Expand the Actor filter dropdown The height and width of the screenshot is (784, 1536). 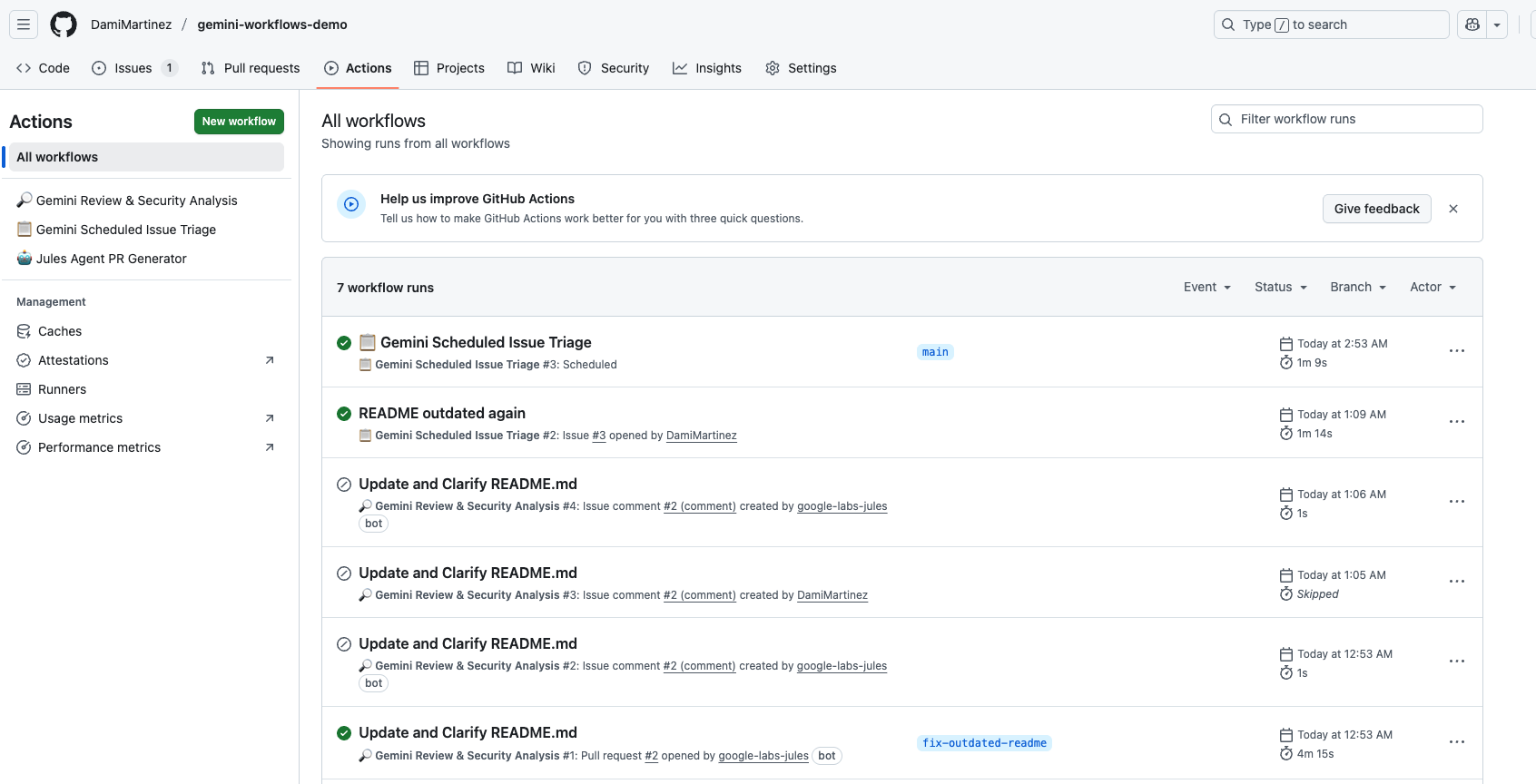coord(1433,287)
